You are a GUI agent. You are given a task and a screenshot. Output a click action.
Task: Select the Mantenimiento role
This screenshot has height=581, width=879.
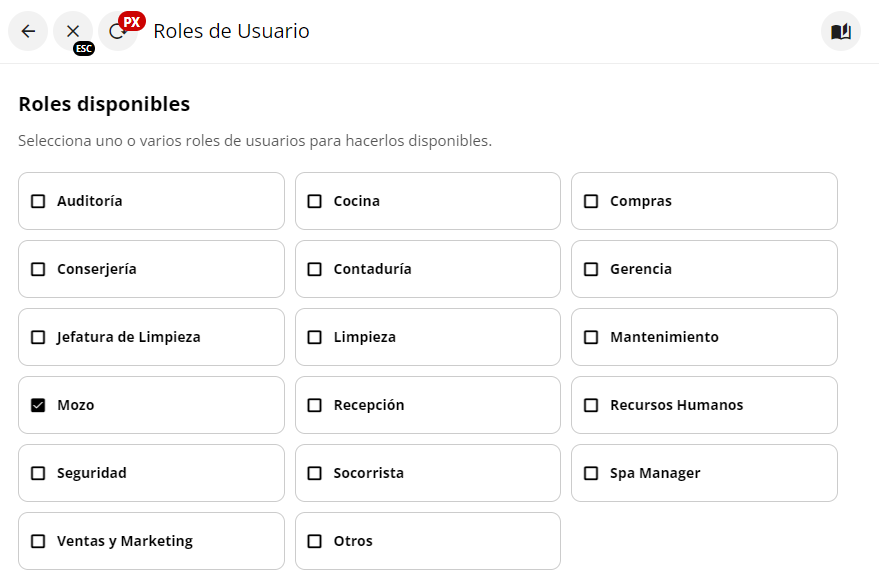coord(591,337)
